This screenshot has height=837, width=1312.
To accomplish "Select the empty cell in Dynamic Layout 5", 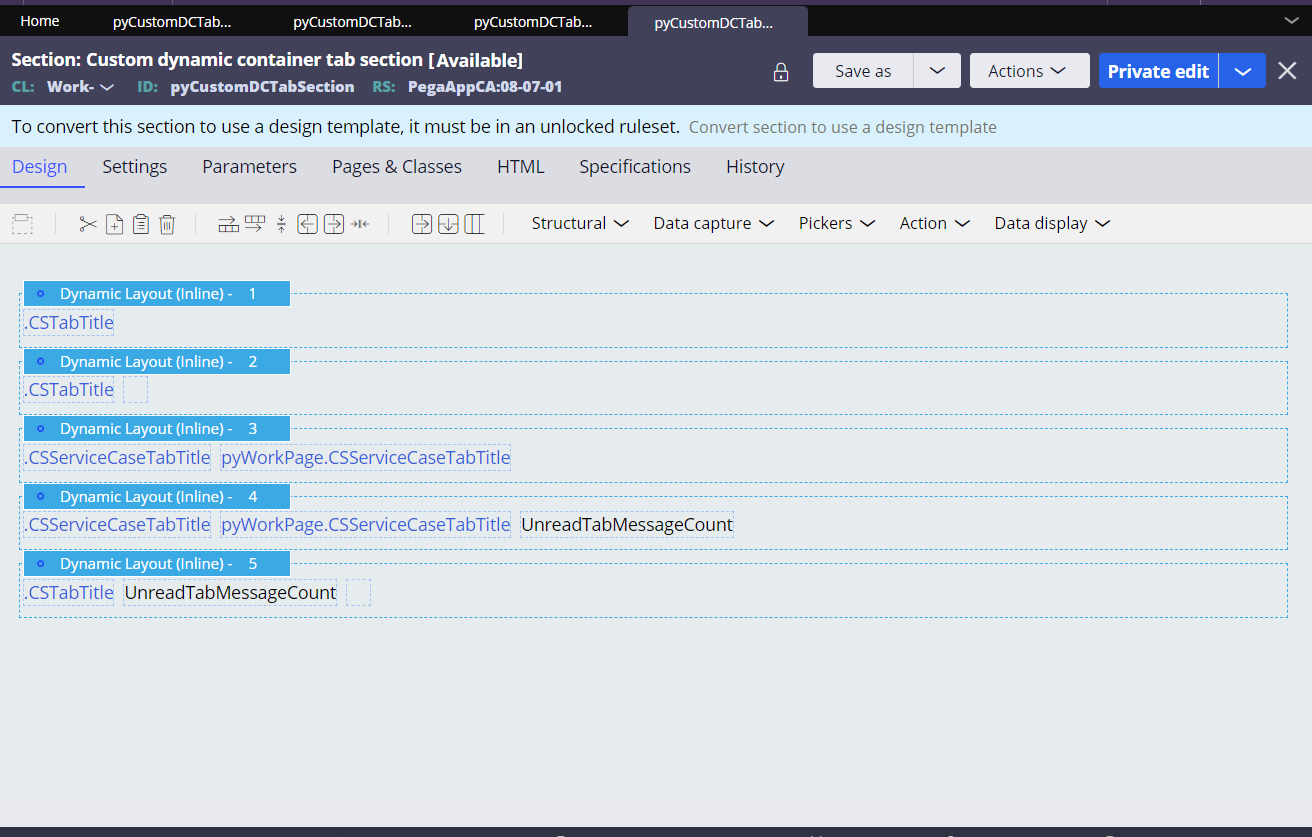I will [359, 592].
